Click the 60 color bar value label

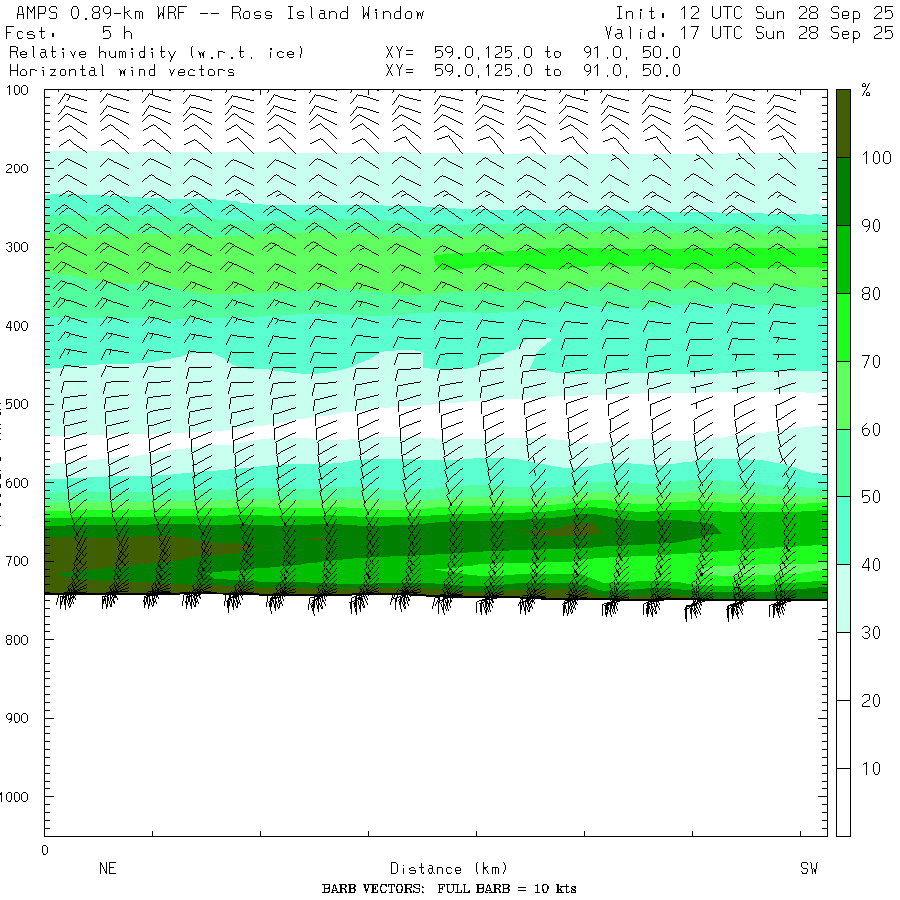pyautogui.click(x=871, y=429)
